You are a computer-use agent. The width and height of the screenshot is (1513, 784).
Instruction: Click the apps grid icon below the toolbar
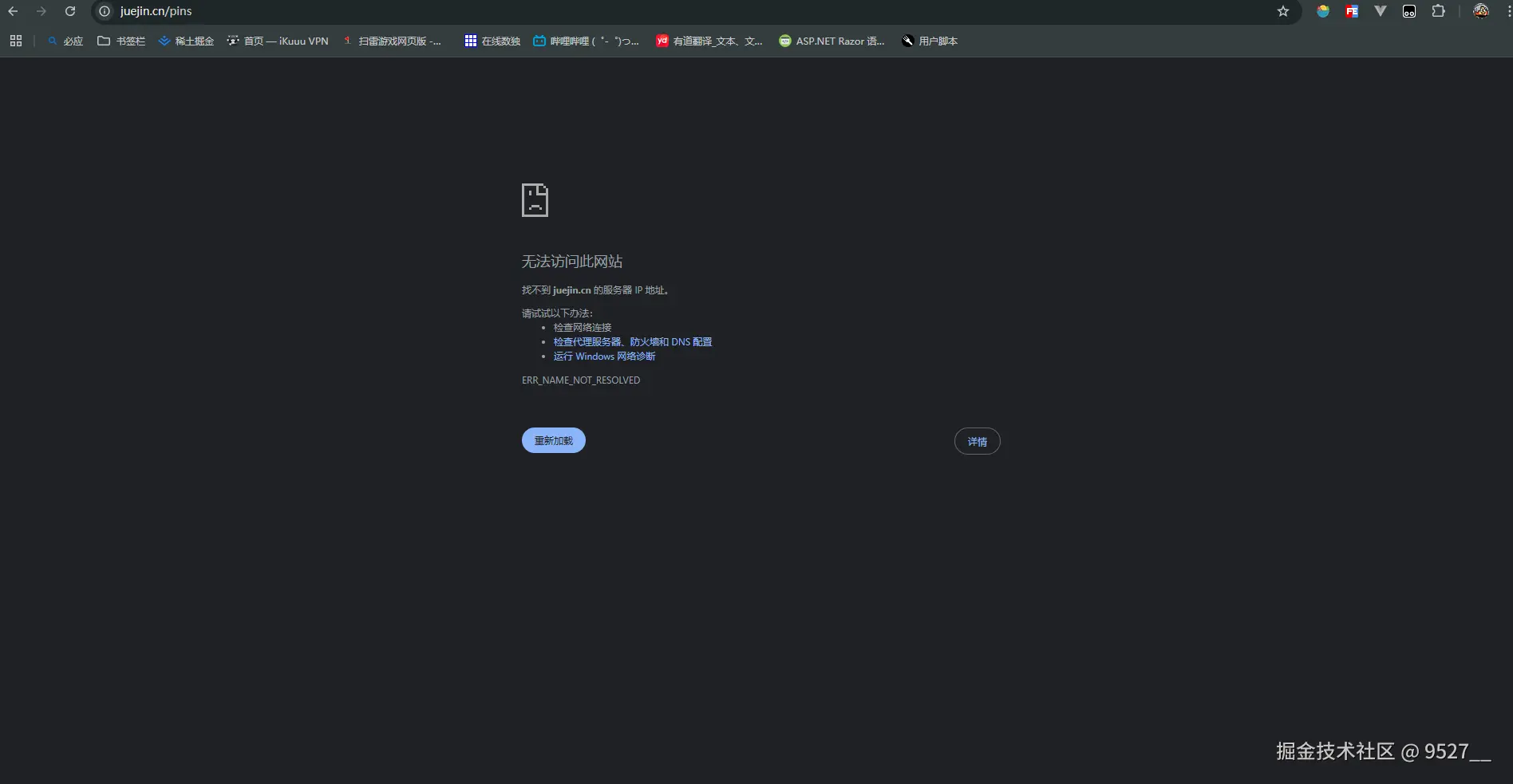pyautogui.click(x=15, y=41)
